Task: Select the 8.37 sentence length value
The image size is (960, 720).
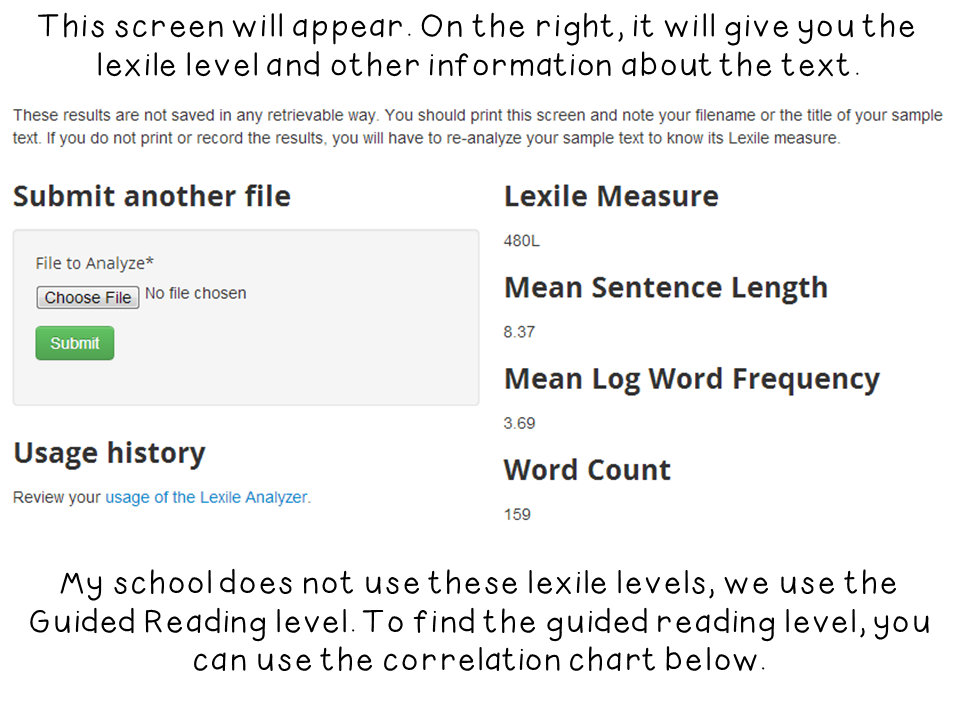Action: (x=519, y=332)
